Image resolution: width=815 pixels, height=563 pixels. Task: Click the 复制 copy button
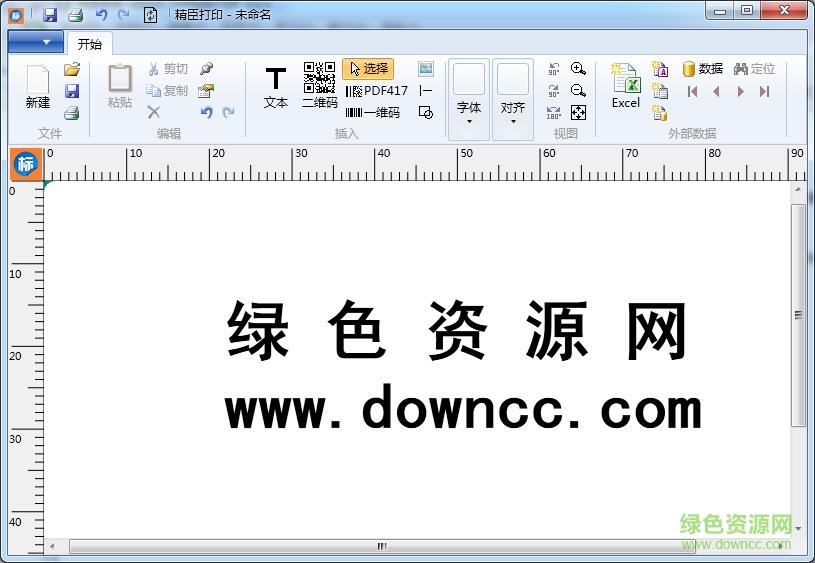click(x=167, y=90)
